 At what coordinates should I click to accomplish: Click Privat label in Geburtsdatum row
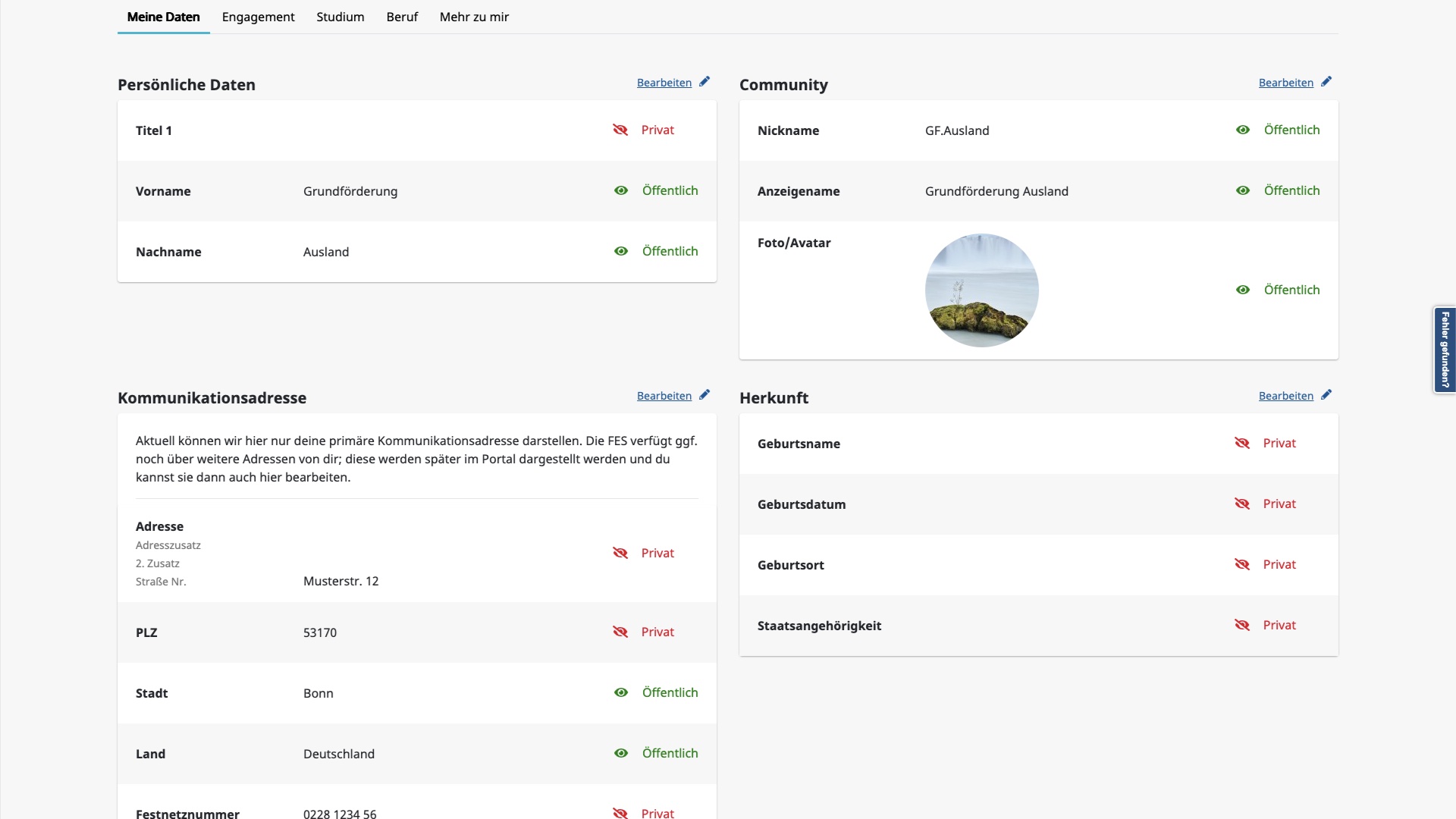(1279, 504)
